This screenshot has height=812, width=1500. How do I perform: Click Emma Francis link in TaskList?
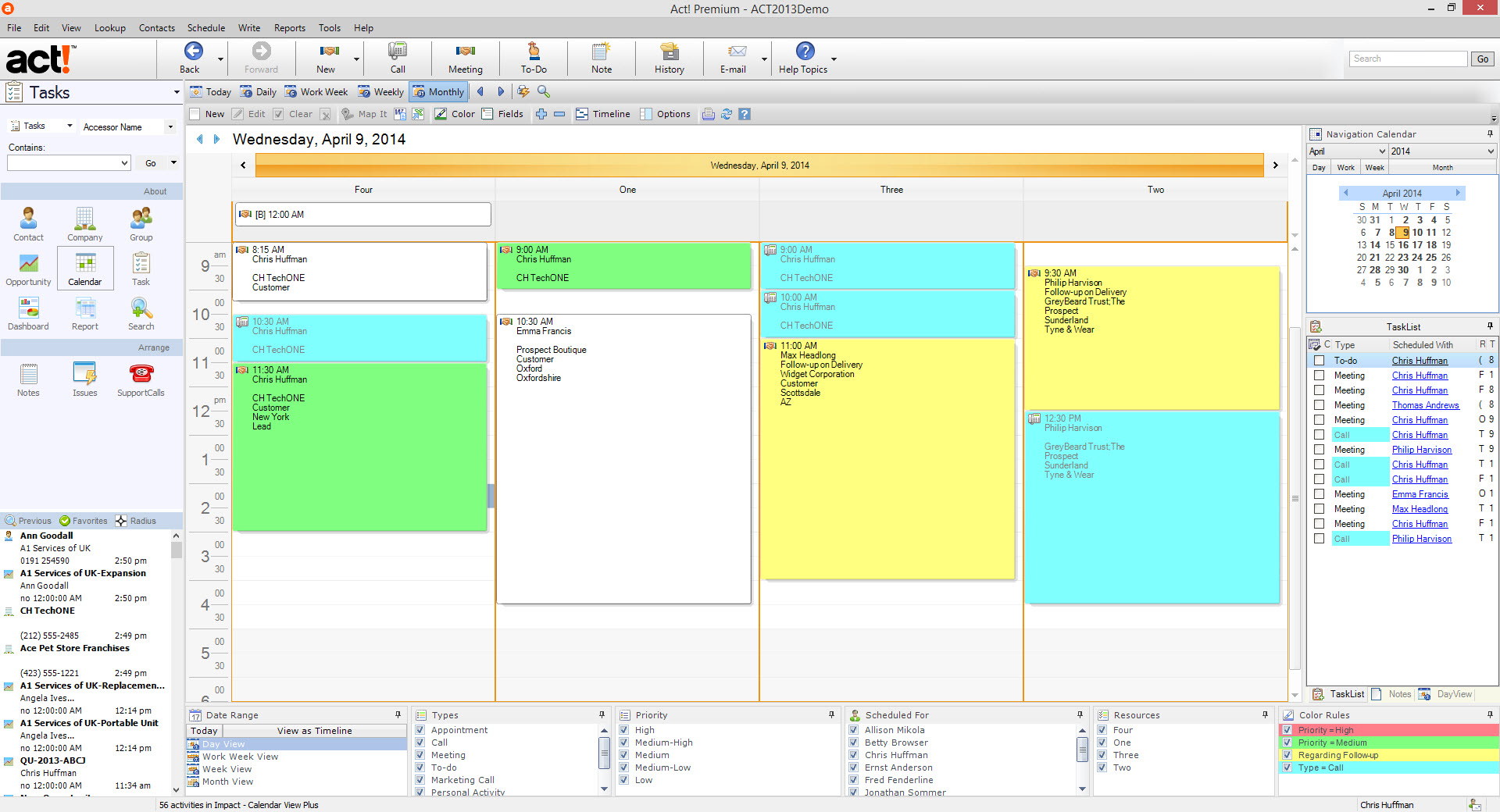(x=1420, y=494)
